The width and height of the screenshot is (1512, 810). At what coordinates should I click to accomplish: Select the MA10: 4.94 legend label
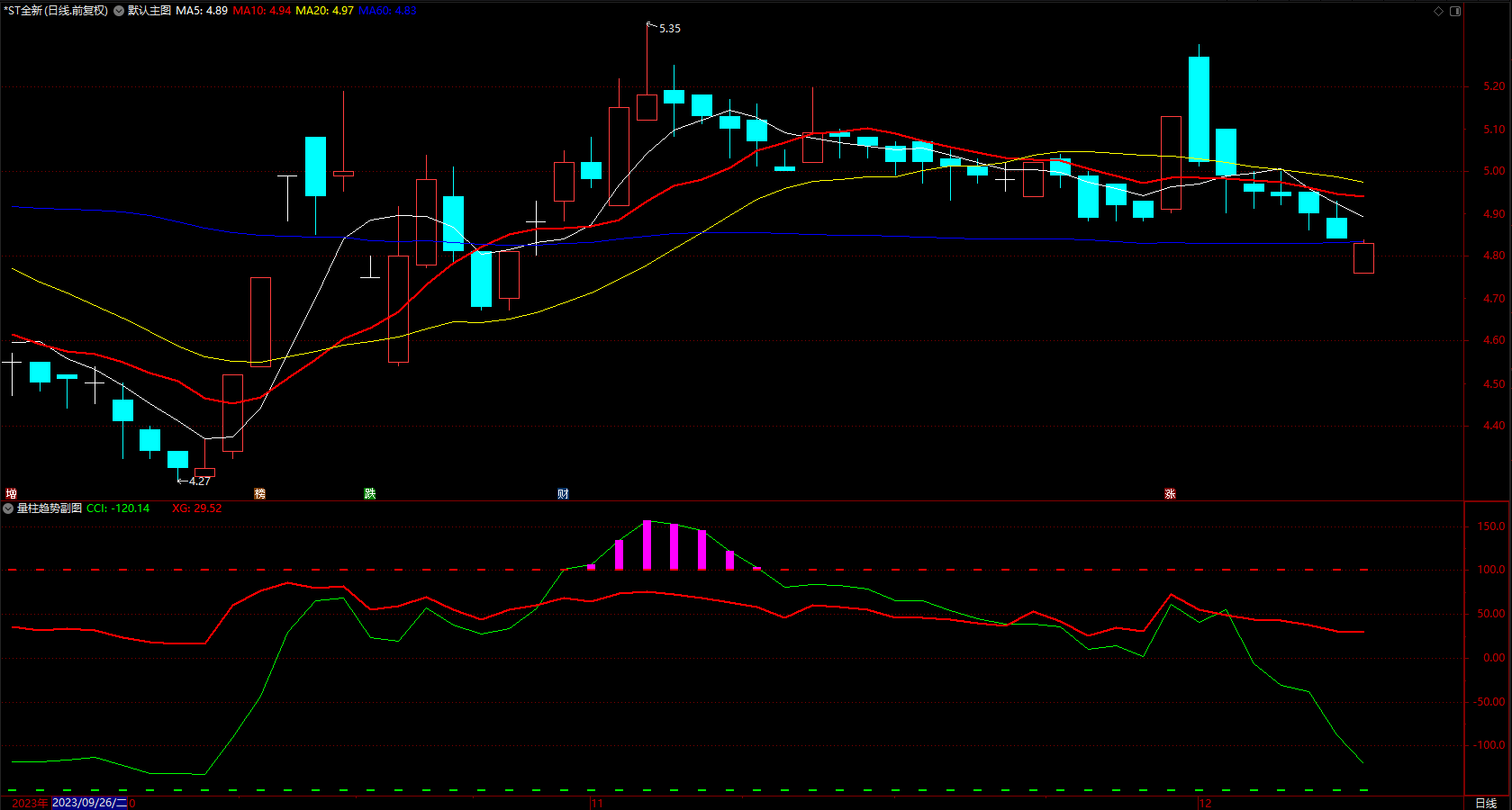point(262,11)
